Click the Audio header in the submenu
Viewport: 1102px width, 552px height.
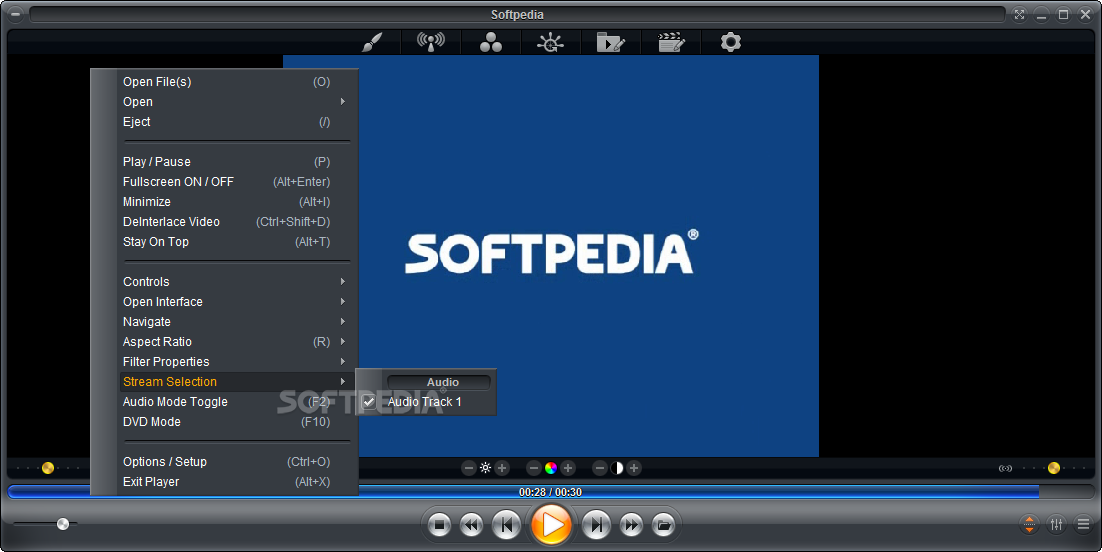[439, 383]
